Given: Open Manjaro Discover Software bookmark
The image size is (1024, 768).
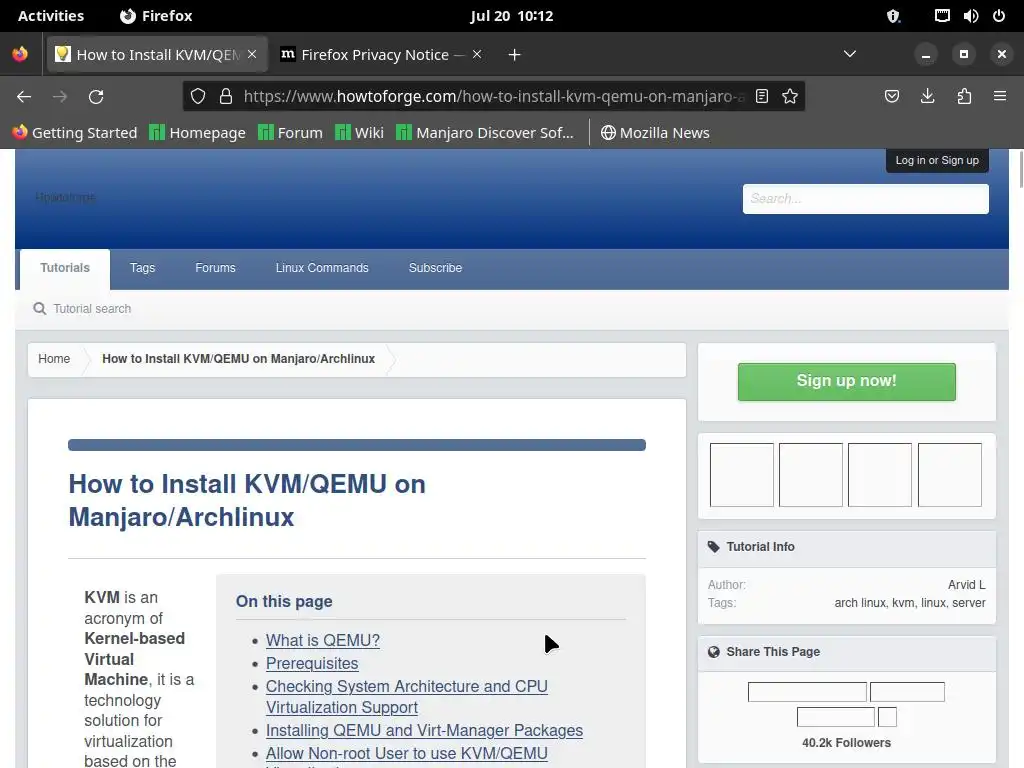Looking at the screenshot, I should (x=485, y=133).
